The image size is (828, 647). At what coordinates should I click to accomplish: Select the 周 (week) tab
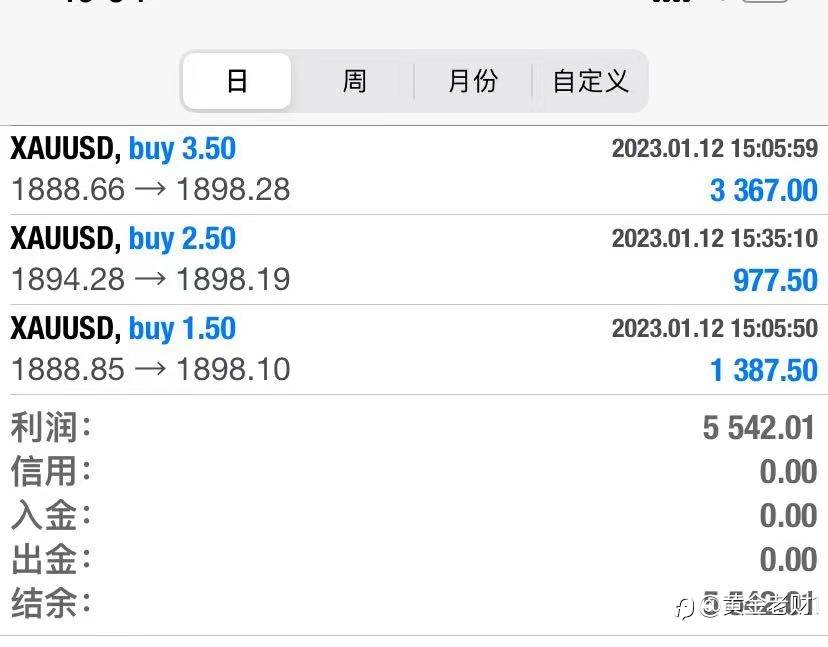pos(354,81)
